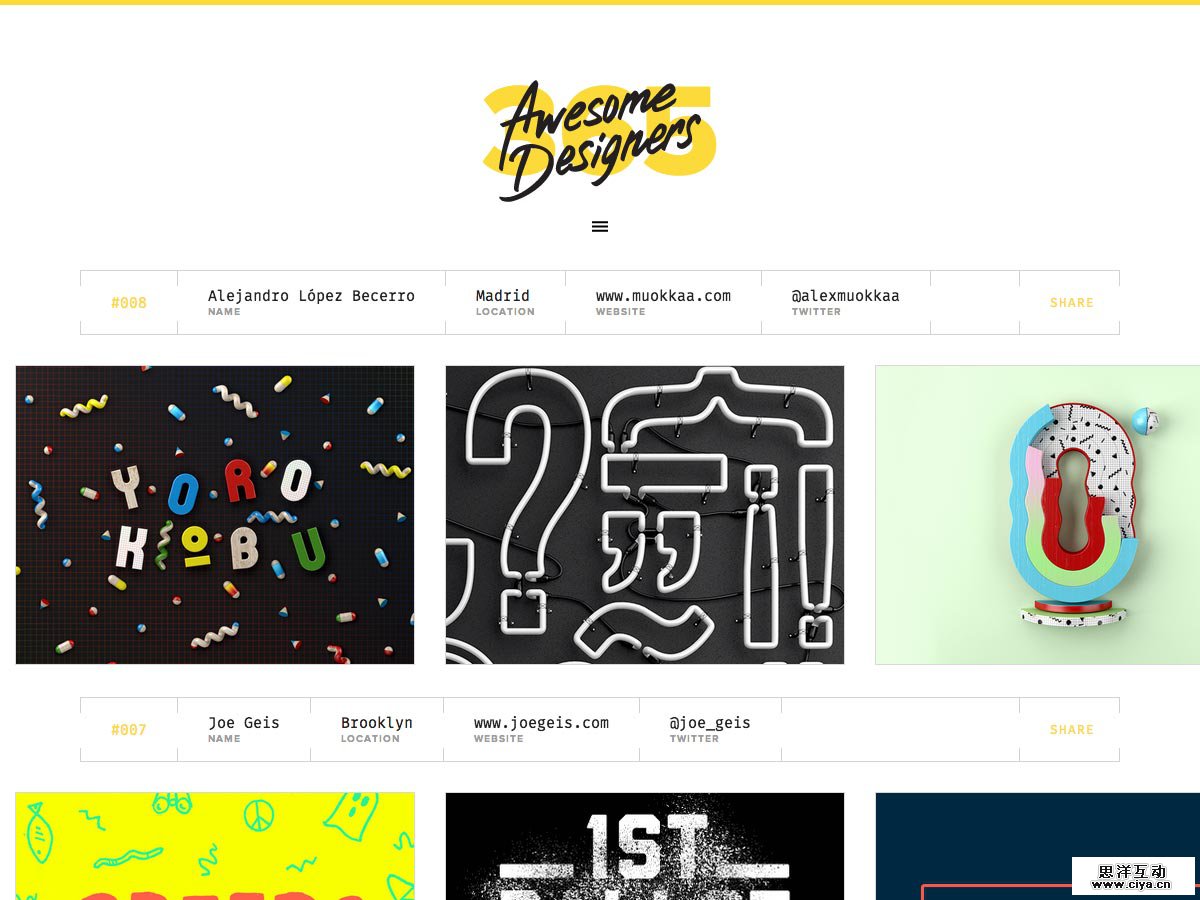Select the #008 entry number
Image resolution: width=1200 pixels, height=900 pixels.
(x=129, y=303)
